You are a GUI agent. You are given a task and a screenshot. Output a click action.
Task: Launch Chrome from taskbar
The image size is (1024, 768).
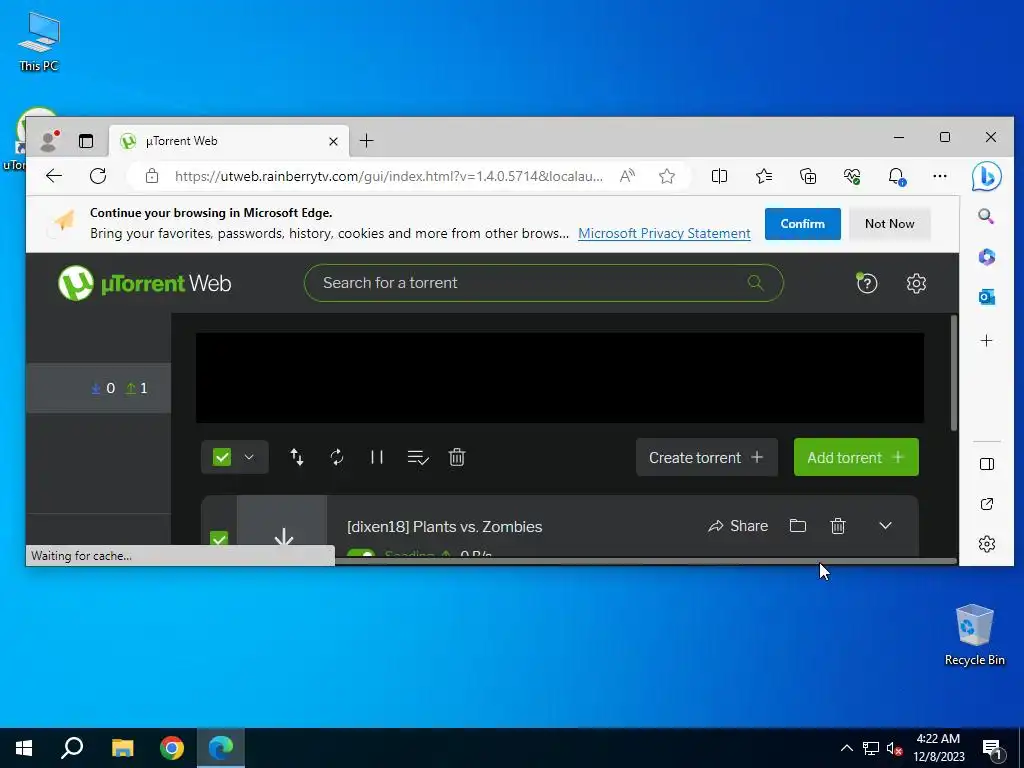[x=172, y=748]
